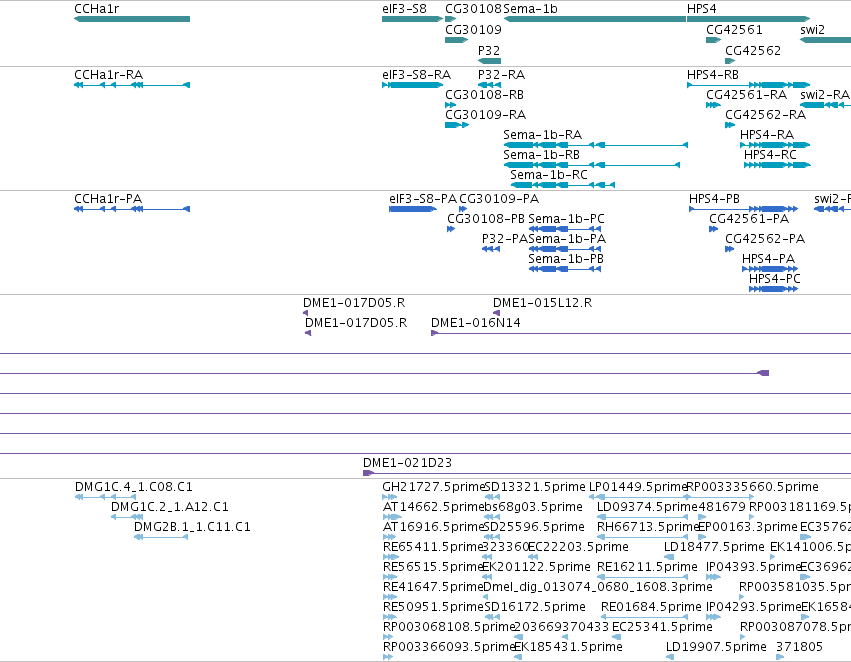Select EST DMG2B.1_1.C11.C1
Image resolution: width=851 pixels, height=662 pixels.
(x=193, y=527)
